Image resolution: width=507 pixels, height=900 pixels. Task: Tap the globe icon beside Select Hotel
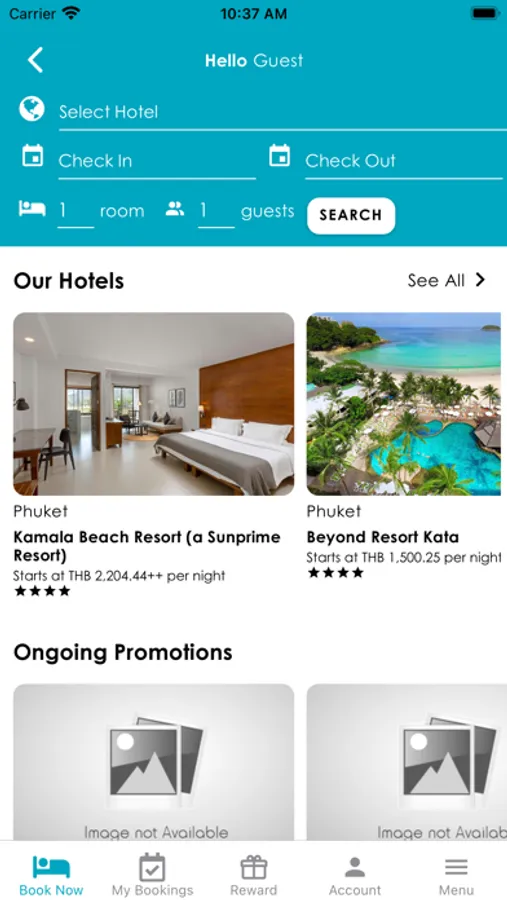(32, 108)
